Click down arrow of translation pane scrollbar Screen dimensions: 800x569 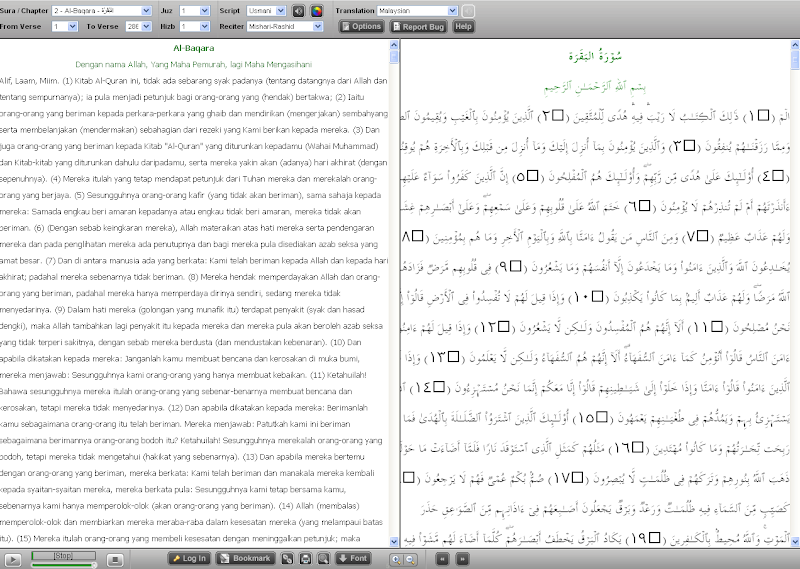[x=394, y=542]
